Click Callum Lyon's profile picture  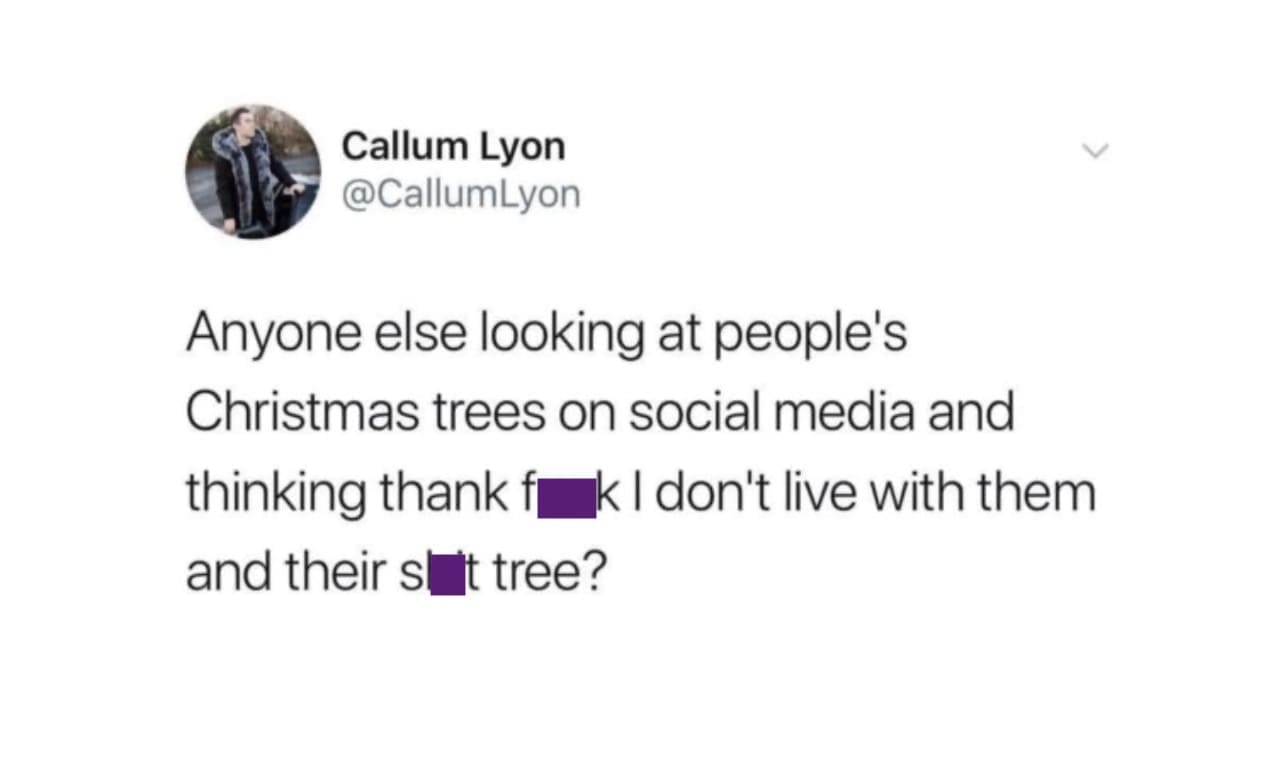[x=252, y=172]
